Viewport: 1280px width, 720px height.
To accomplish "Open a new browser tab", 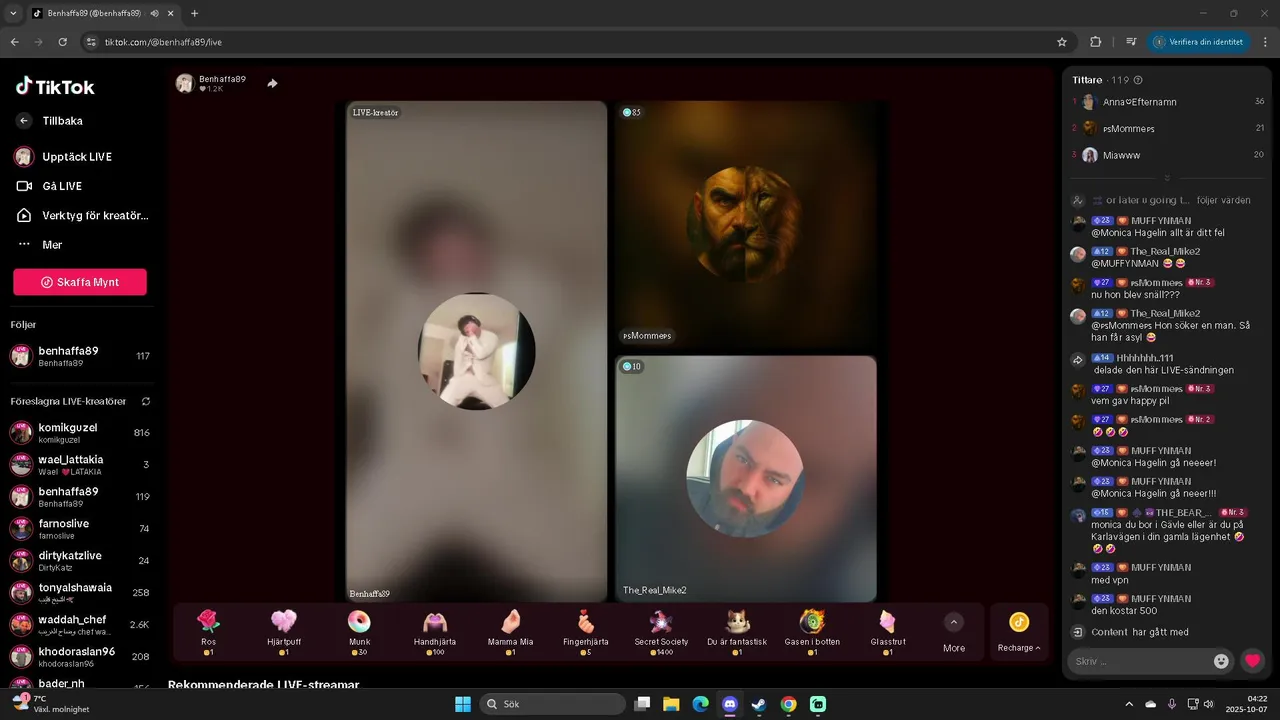I will tap(194, 13).
